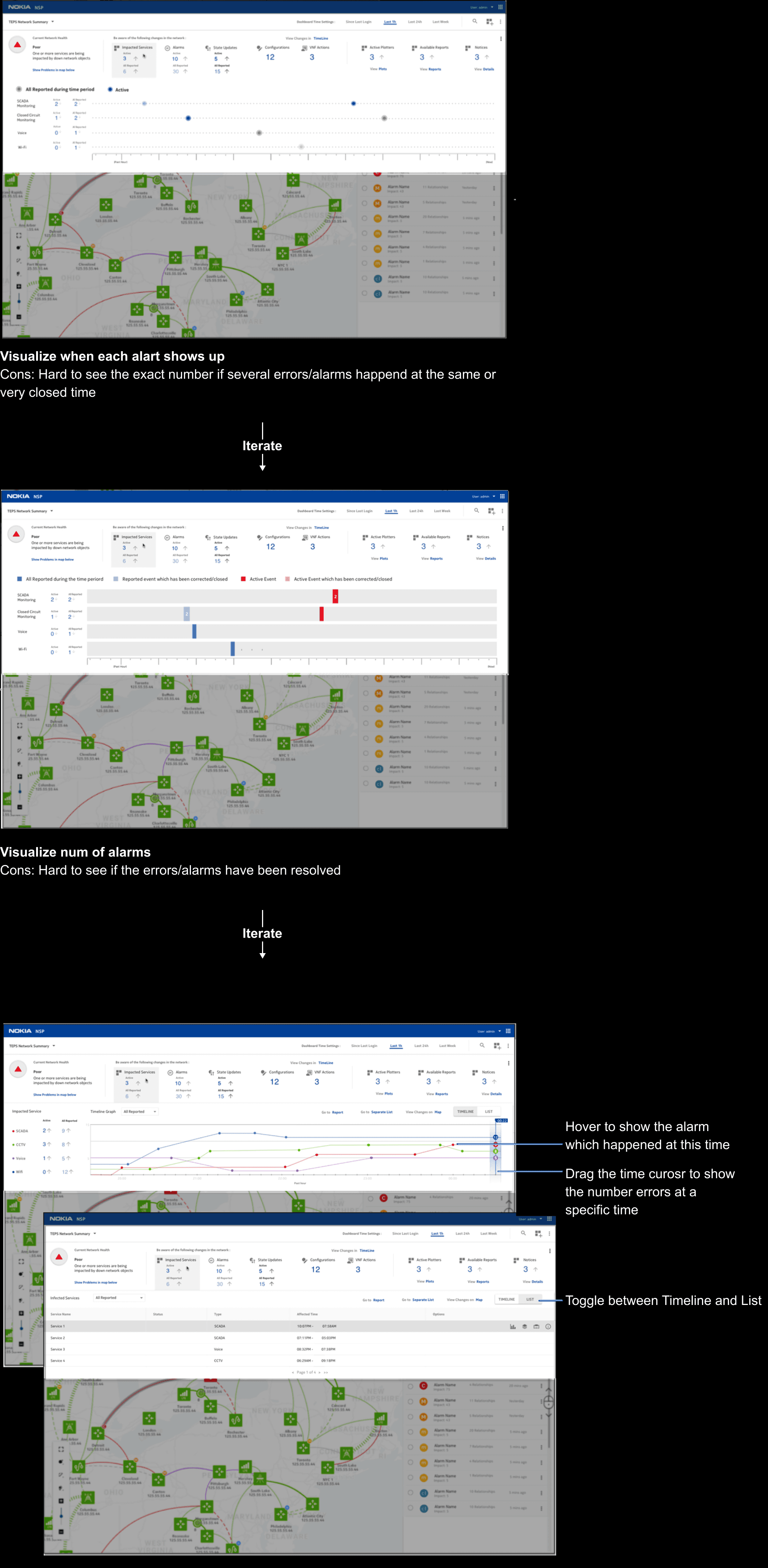Screen dimensions: 768x1568
Task: Click the info icon in Service 1 row
Action: (x=548, y=1326)
